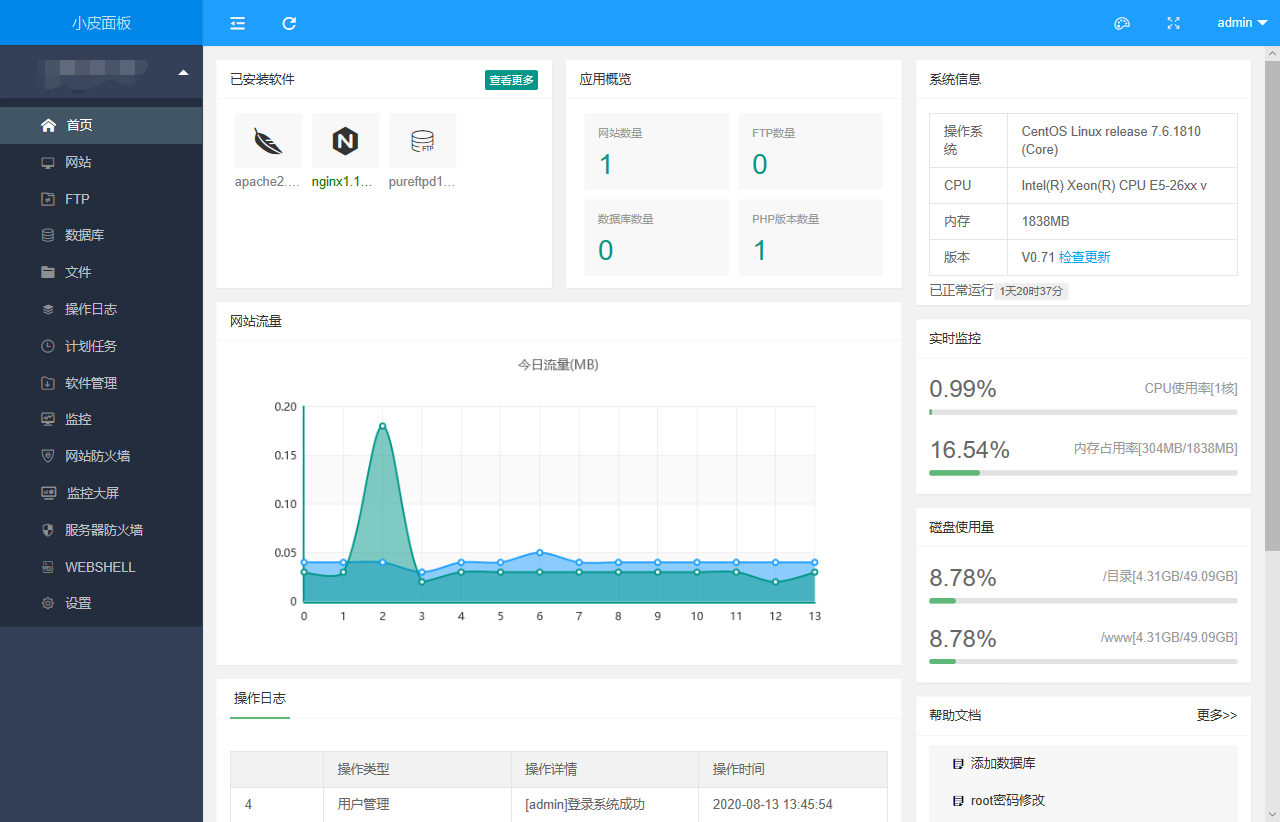This screenshot has height=822, width=1280.
Task: Open the FTP sidebar item
Action: pyautogui.click(x=101, y=199)
